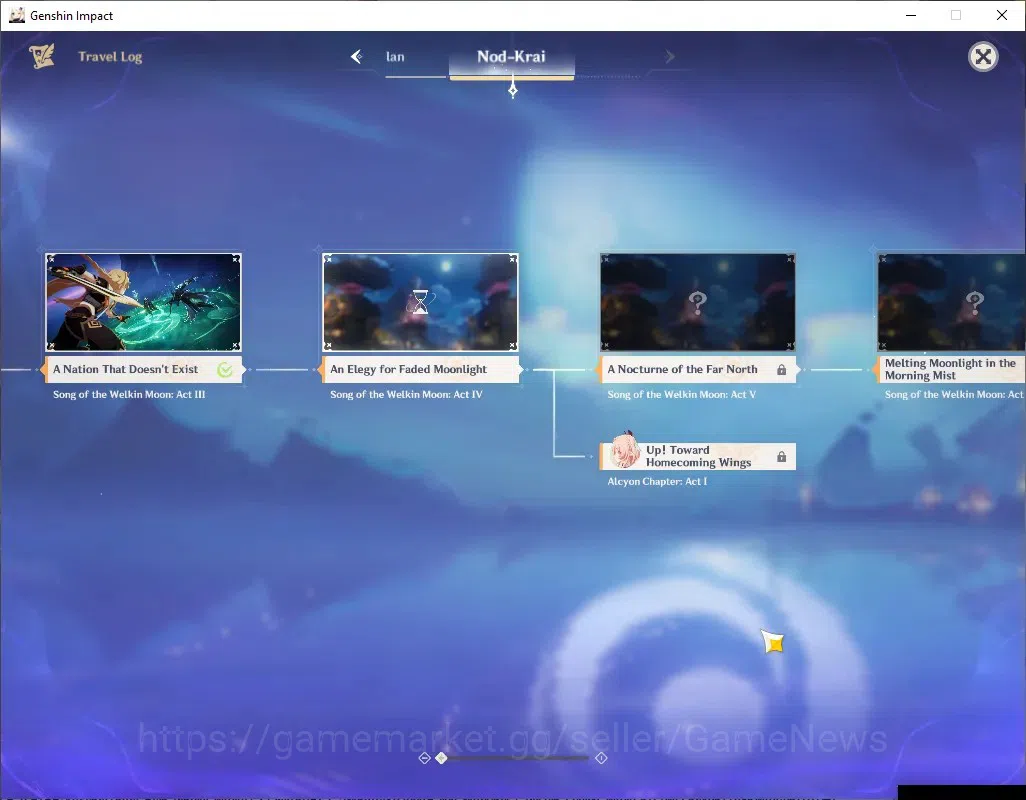Click the timeline scrollbar track

(x=517, y=758)
